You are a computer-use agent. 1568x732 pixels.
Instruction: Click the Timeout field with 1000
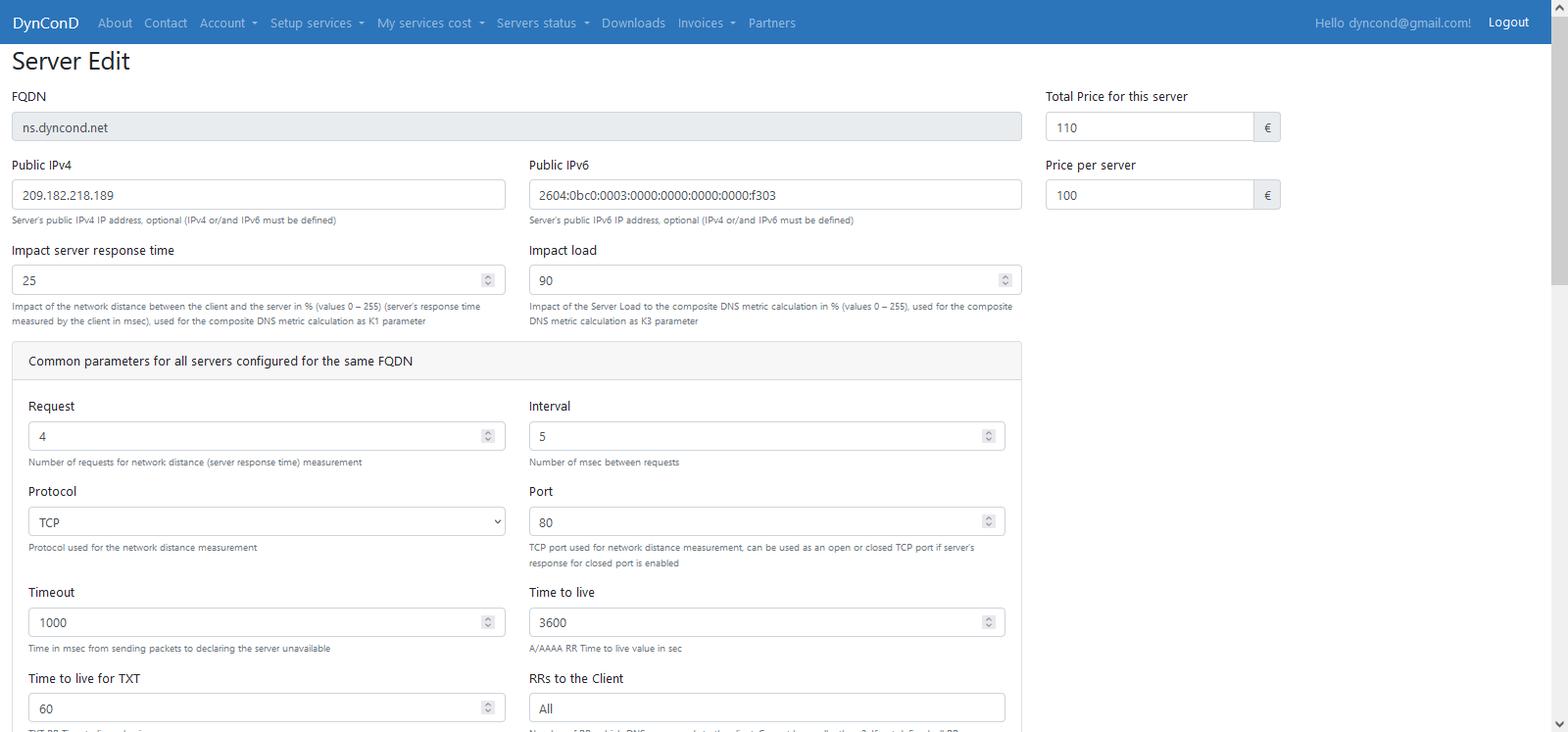click(x=267, y=622)
